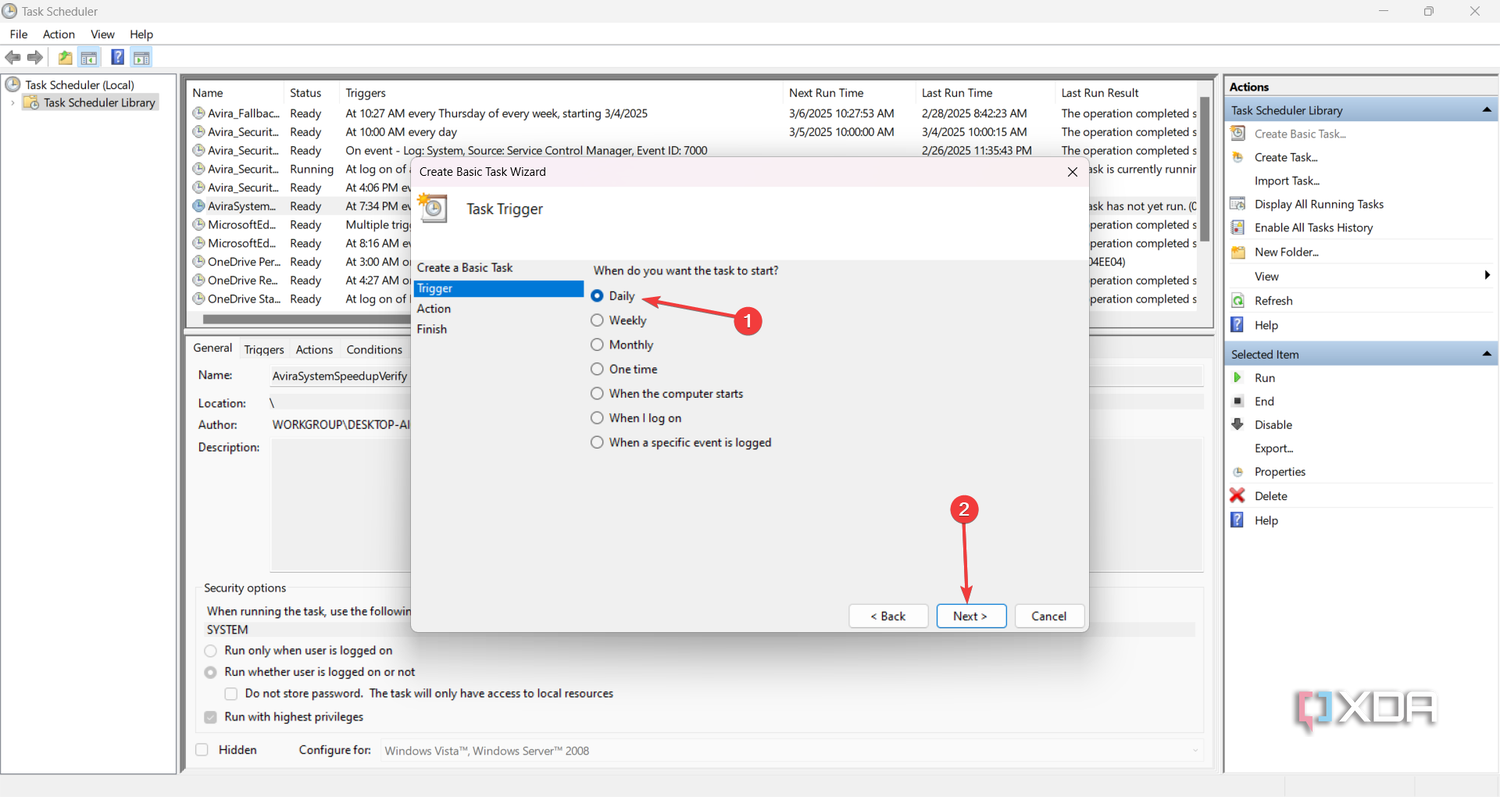Viewport: 1500px width, 797px height.
Task: Open the Action menu
Action: pyautogui.click(x=59, y=34)
